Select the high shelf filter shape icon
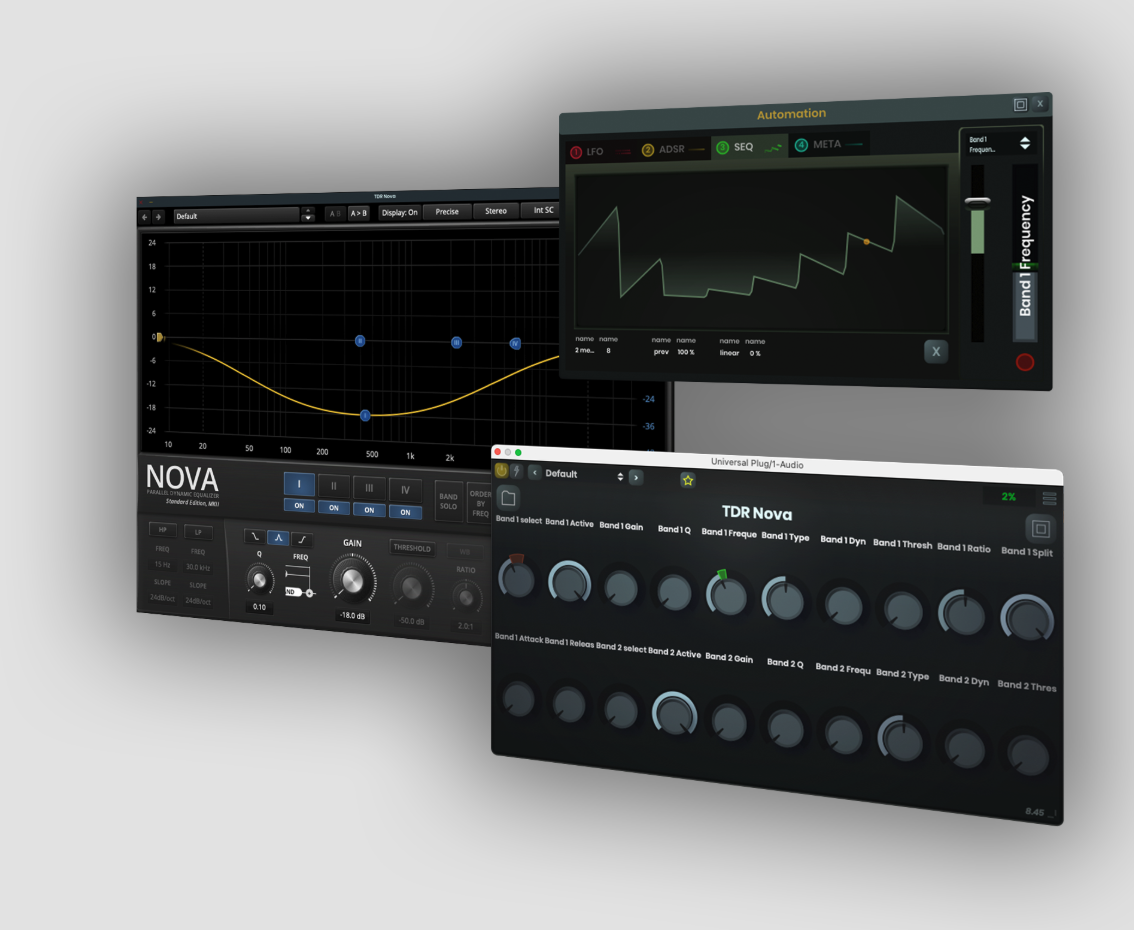1134x930 pixels. pos(302,540)
